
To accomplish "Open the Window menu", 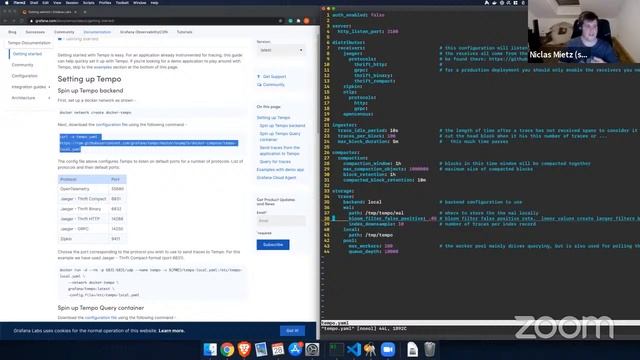I will tap(140, 2).
